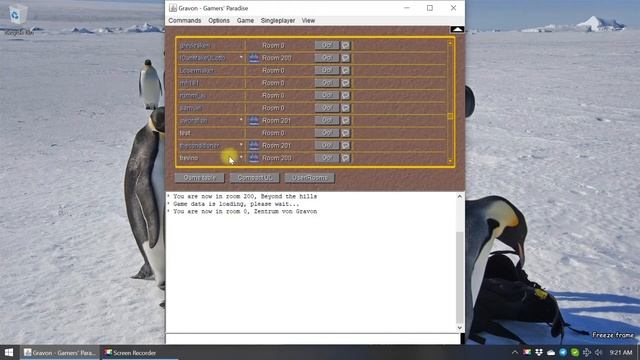Click the blue round tray icon
The height and width of the screenshot is (360, 640).
click(563, 353)
